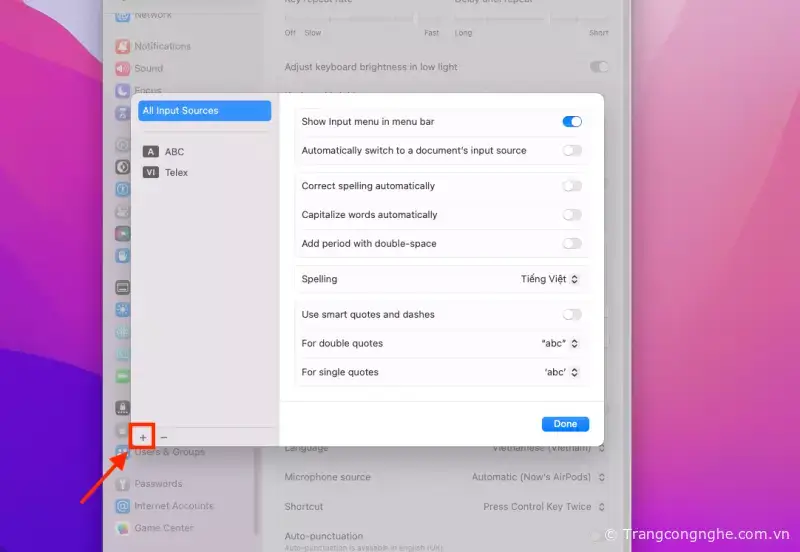
Task: Enable Use smart quotes and dashes
Action: click(x=571, y=315)
